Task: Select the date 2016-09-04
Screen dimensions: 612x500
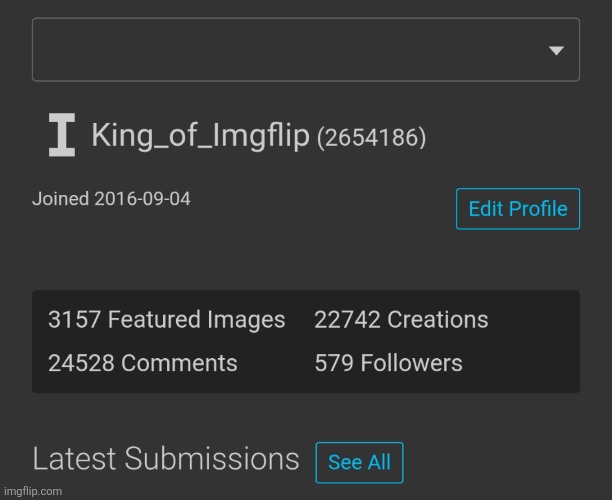Action: click(142, 199)
